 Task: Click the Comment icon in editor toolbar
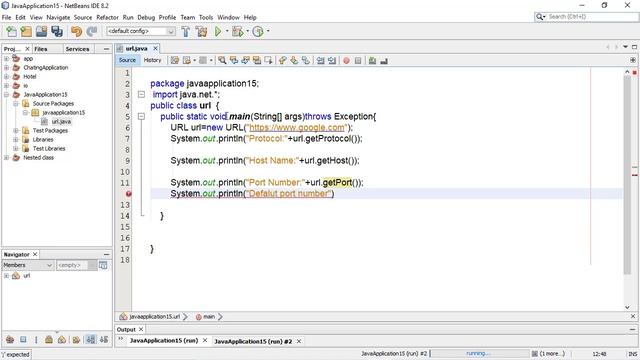click(x=372, y=60)
